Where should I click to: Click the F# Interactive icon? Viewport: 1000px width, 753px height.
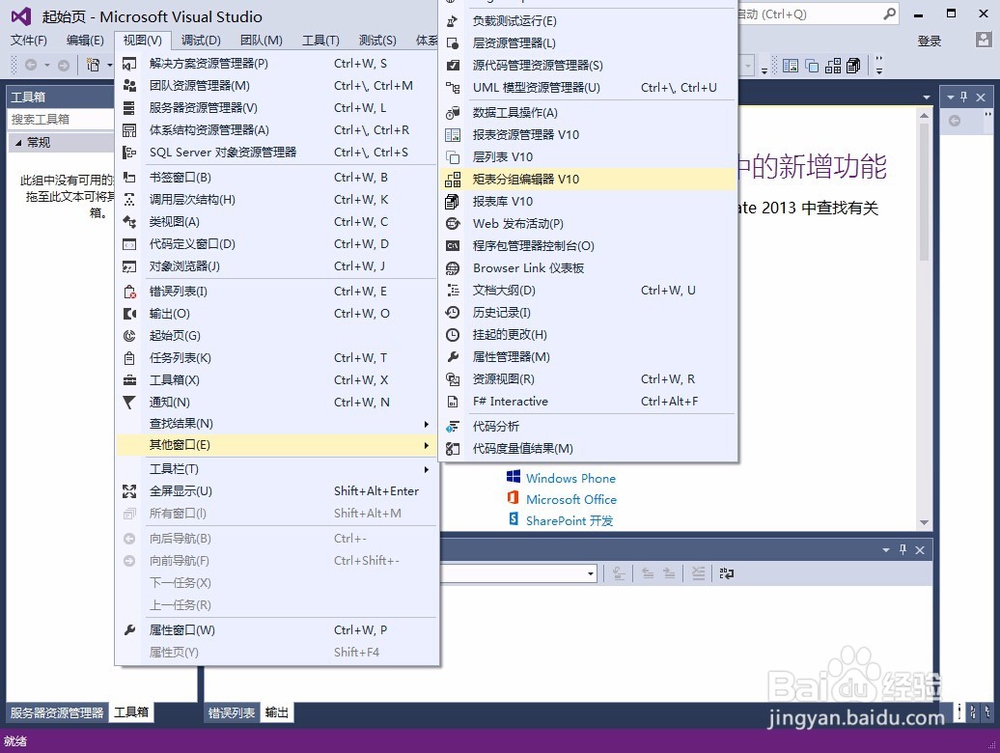[453, 402]
